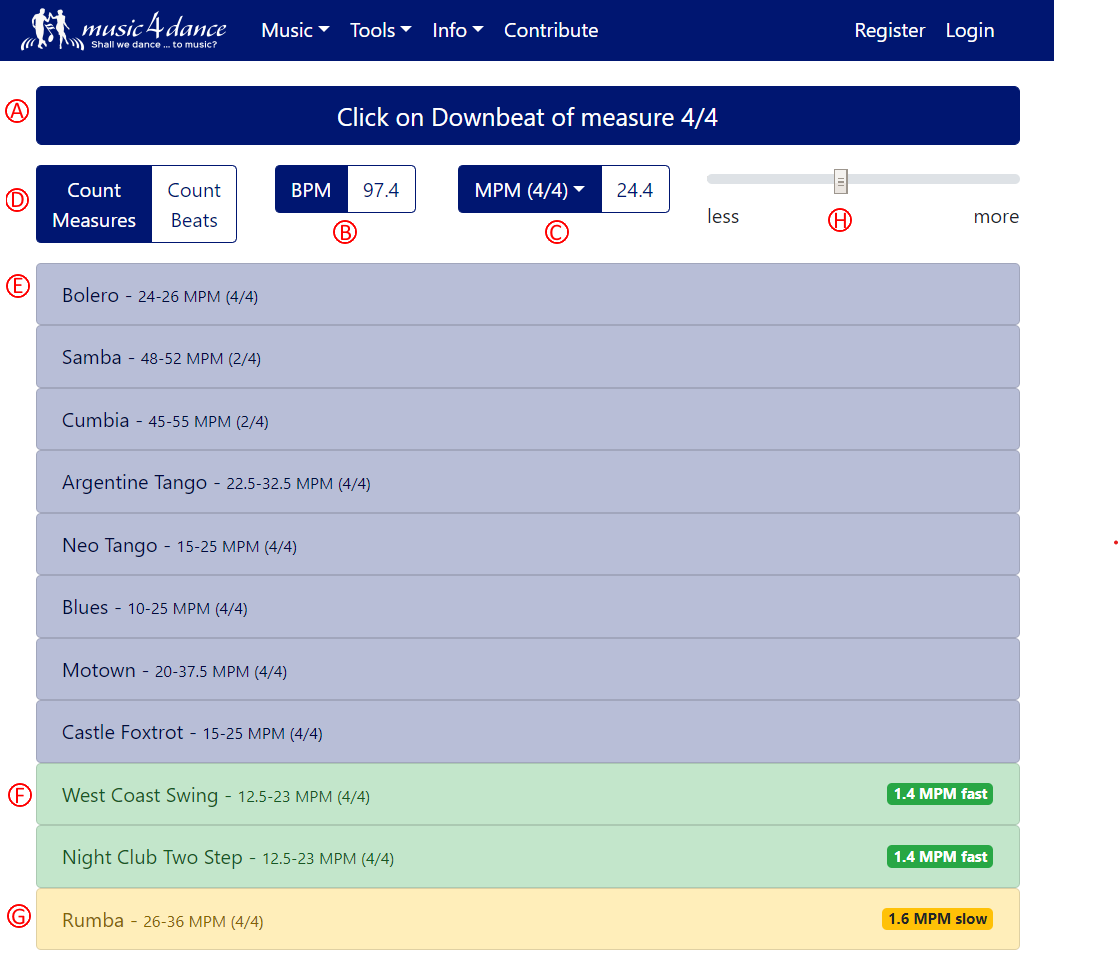
Task: Click the Register link
Action: pyautogui.click(x=889, y=30)
